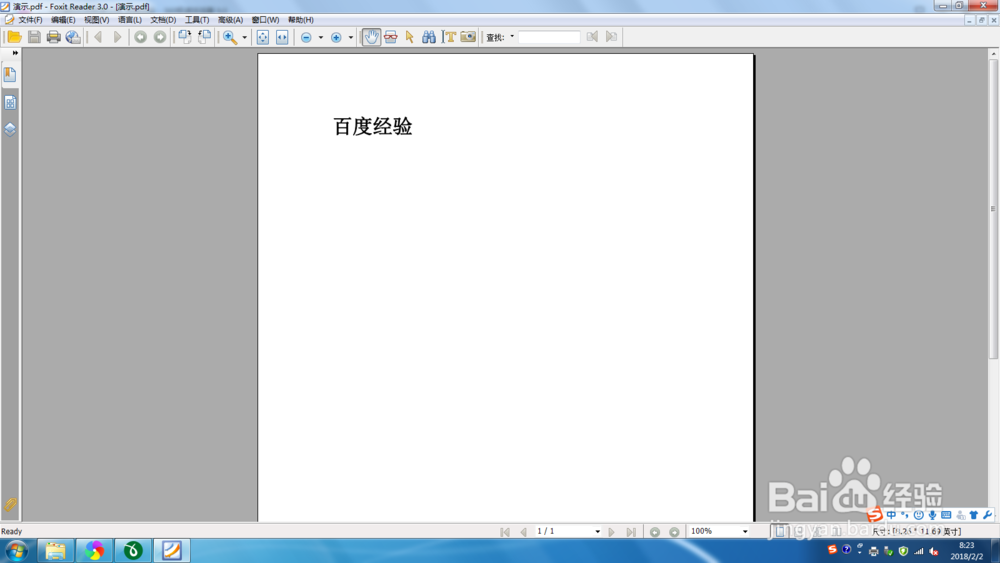
Task: Go to previous page using toolbar arrow
Action: coord(98,37)
